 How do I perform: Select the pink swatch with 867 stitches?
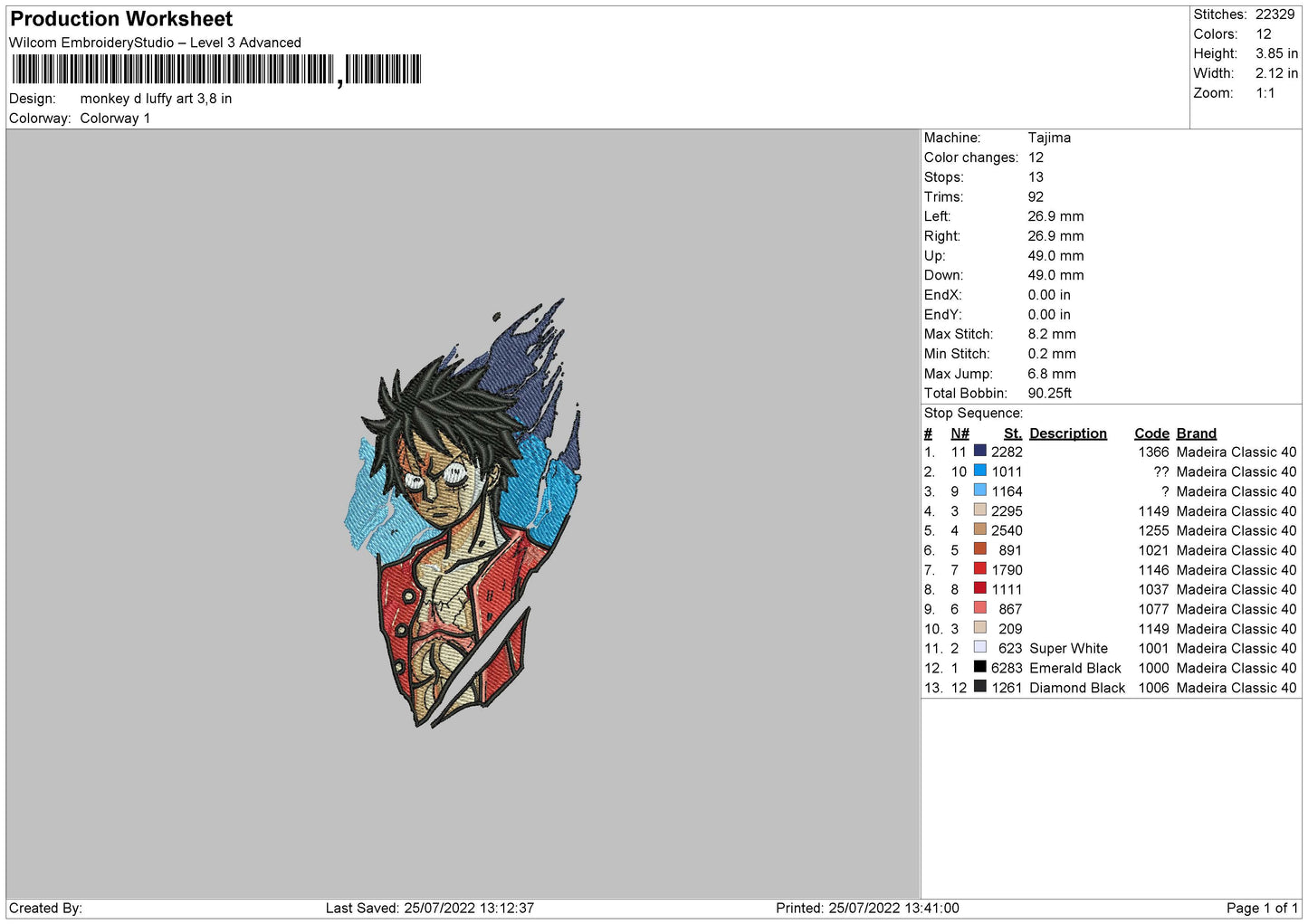(x=979, y=608)
